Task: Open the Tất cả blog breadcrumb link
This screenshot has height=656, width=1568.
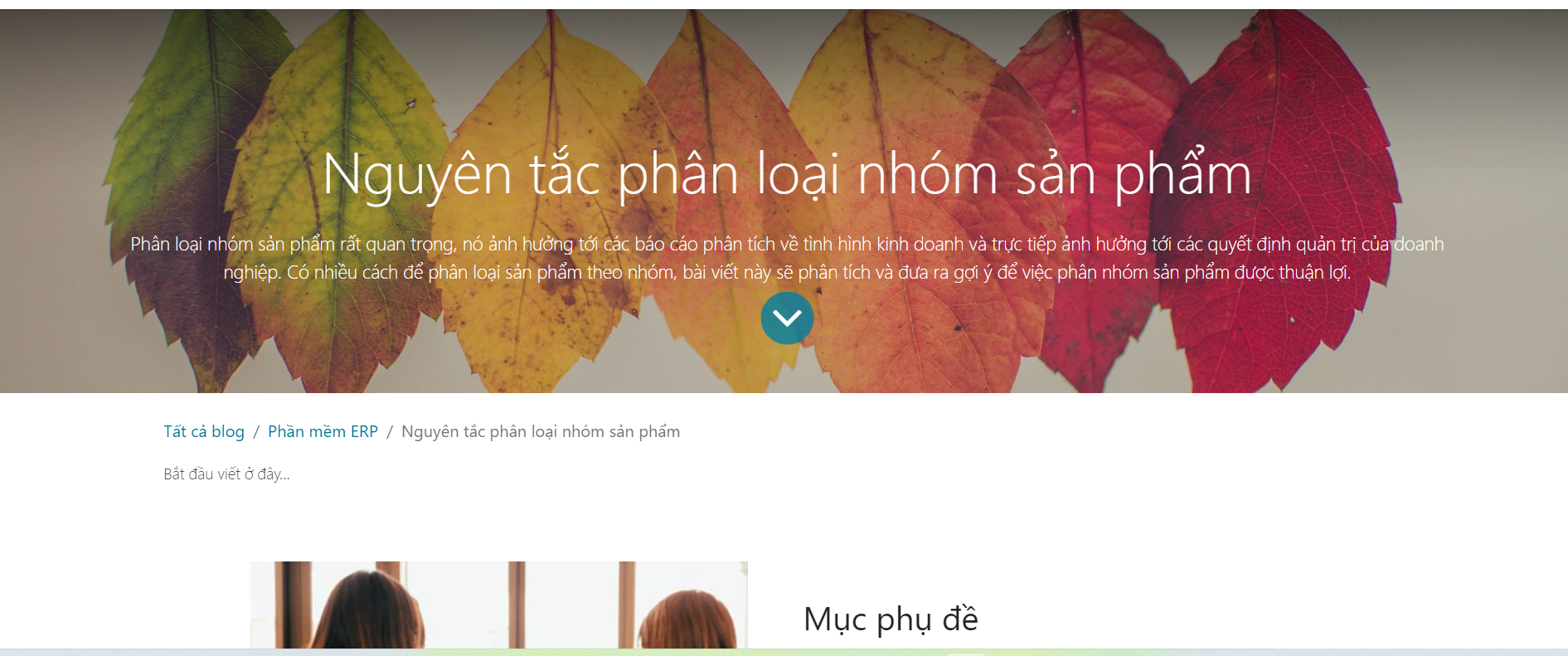Action: pyautogui.click(x=204, y=431)
